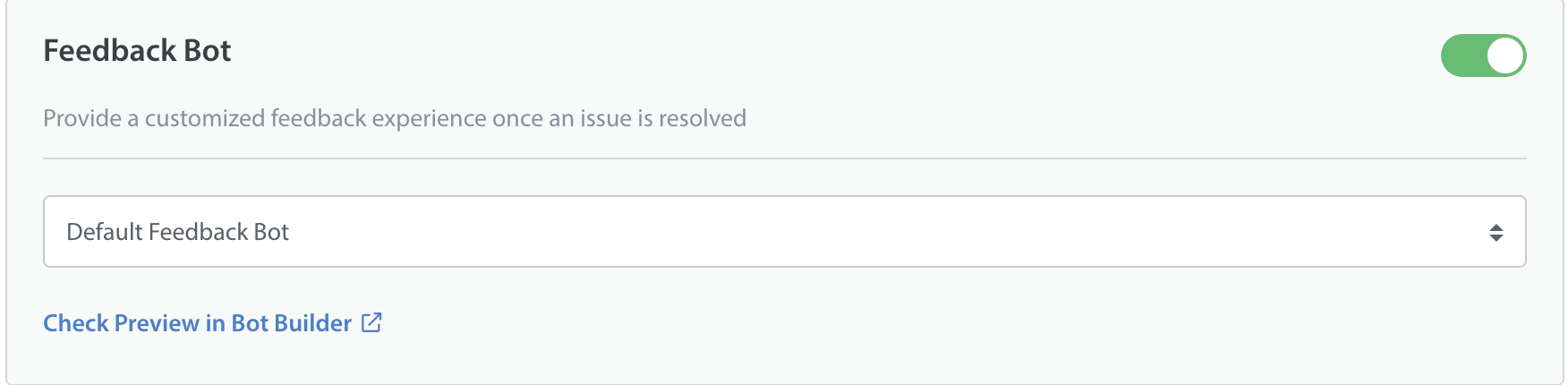
Task: Click the green area of the toggle
Action: 1462,56
